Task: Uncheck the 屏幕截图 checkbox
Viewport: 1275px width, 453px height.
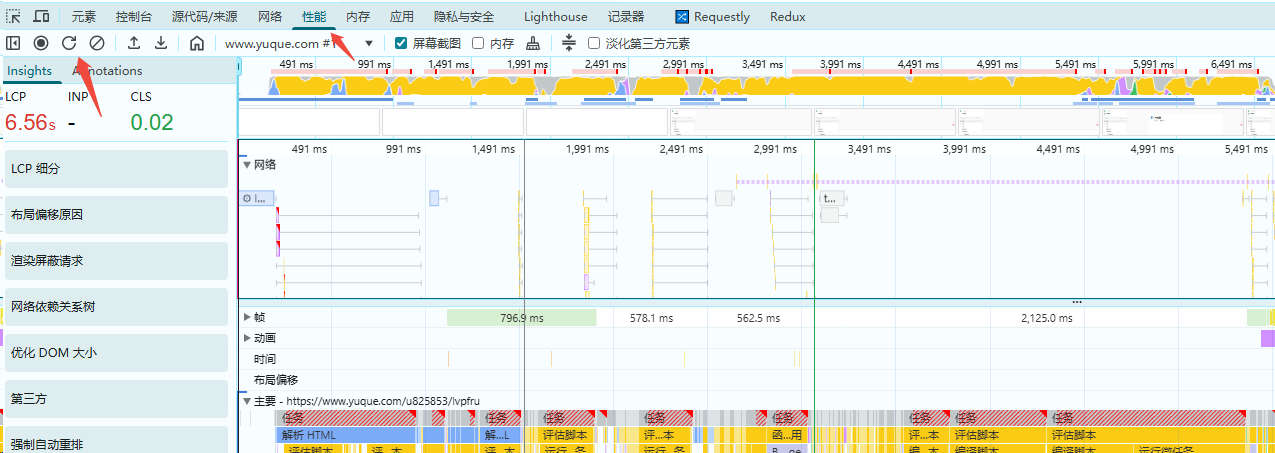Action: tap(401, 43)
